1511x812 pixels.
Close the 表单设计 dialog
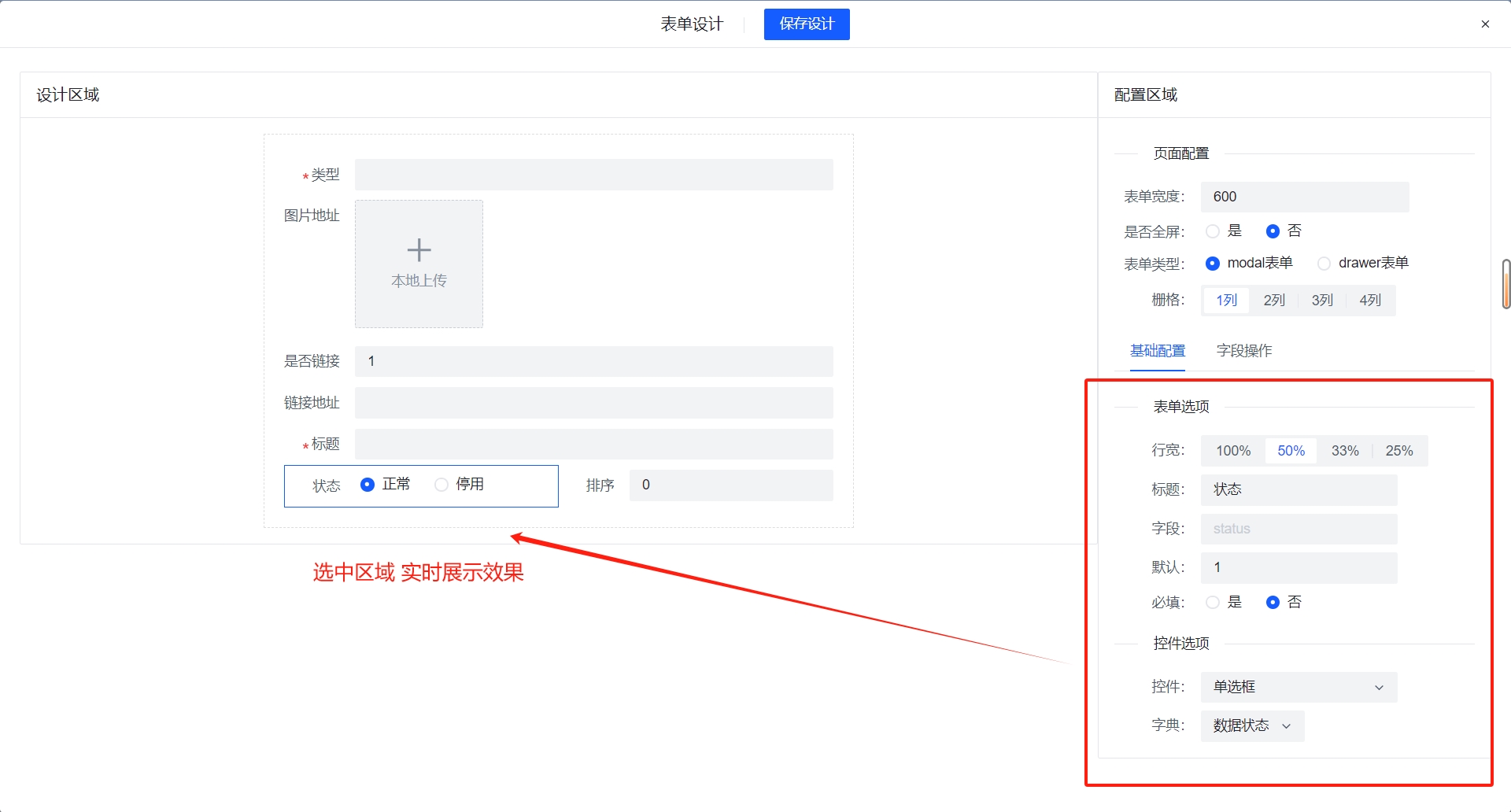(x=1486, y=24)
